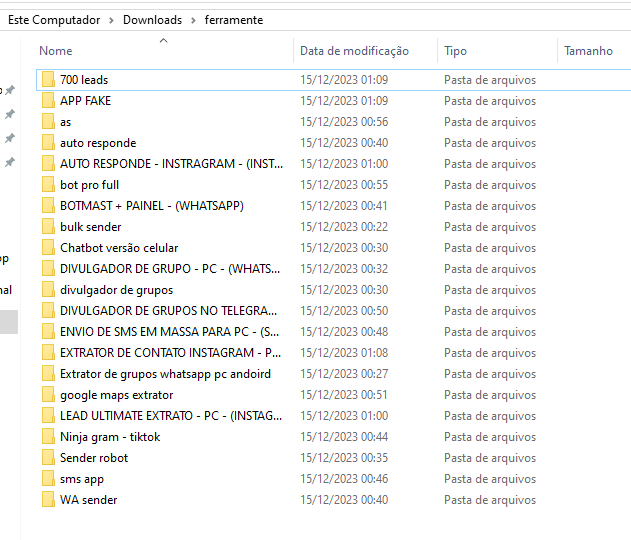Select 'BOTMAST + PAINEL - (WHATSAPP)' name

[152, 206]
